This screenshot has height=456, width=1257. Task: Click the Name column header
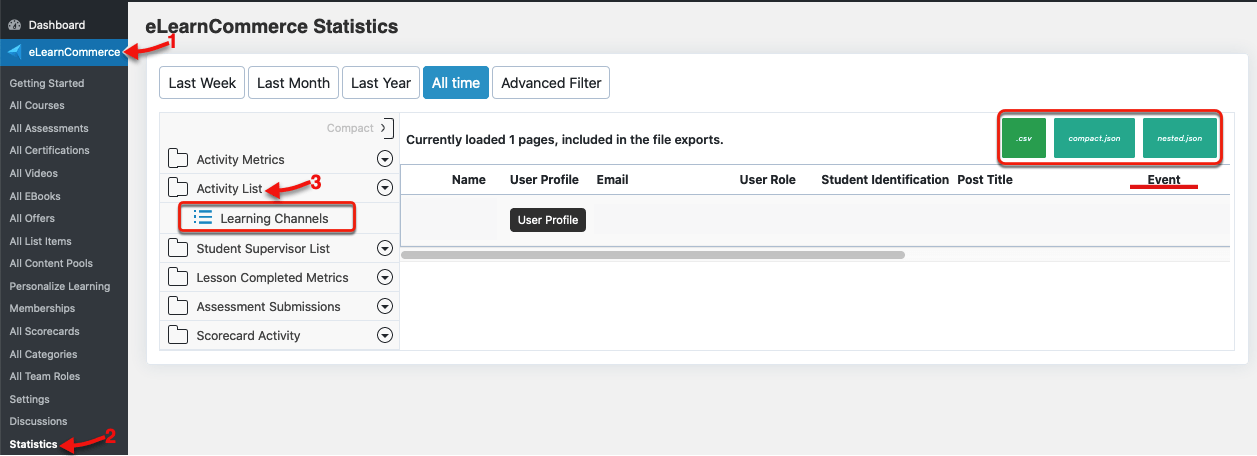point(469,180)
